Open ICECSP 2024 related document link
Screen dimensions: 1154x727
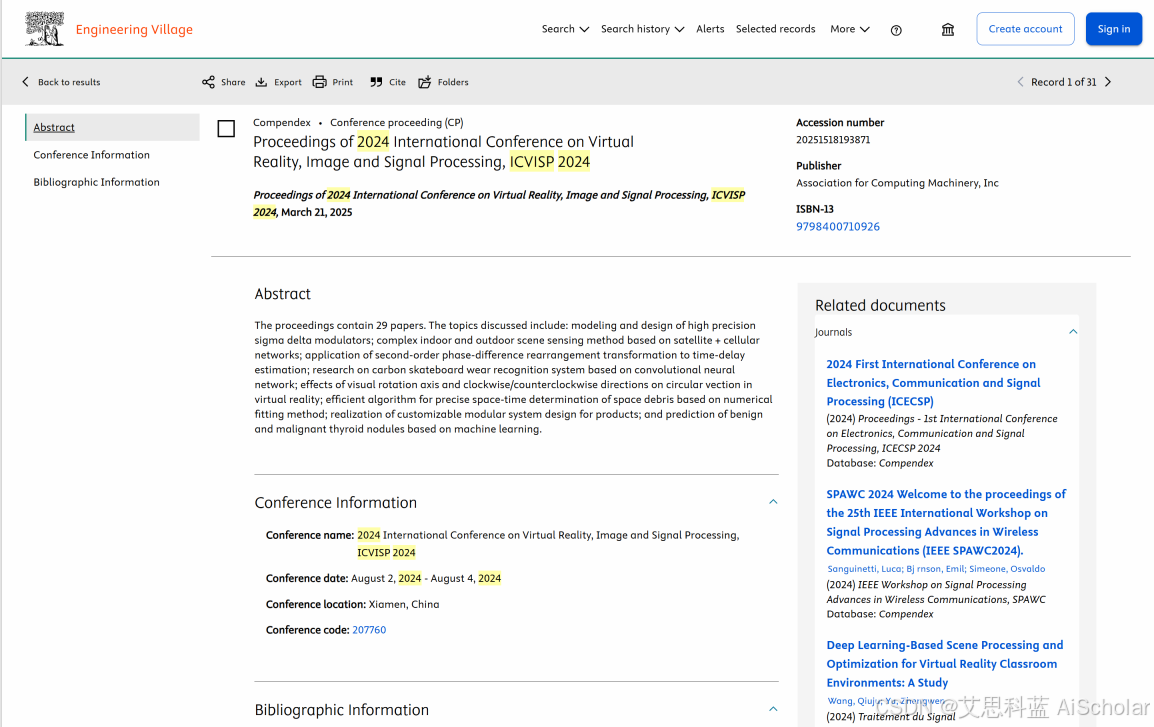(x=933, y=383)
